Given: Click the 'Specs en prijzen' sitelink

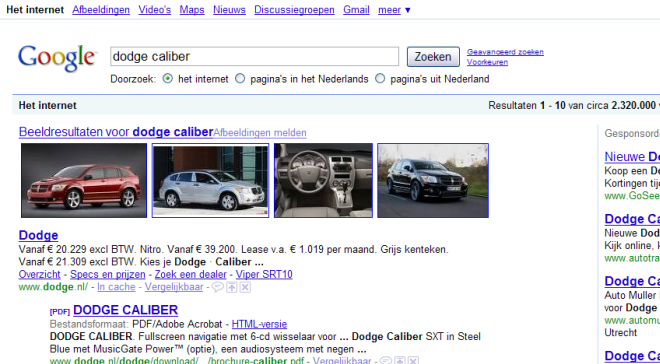Looking at the screenshot, I should coord(108,275).
